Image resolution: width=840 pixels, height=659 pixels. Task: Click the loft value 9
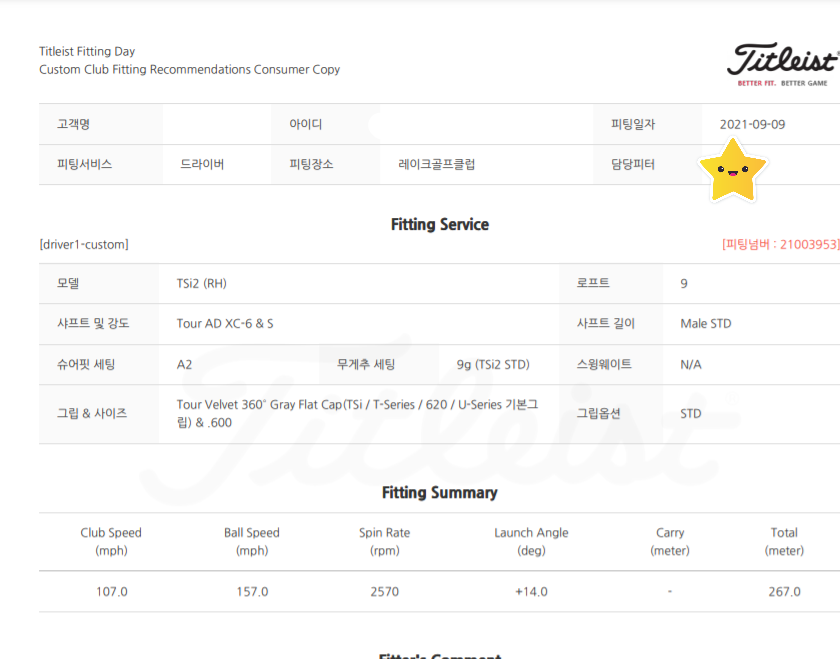click(684, 284)
